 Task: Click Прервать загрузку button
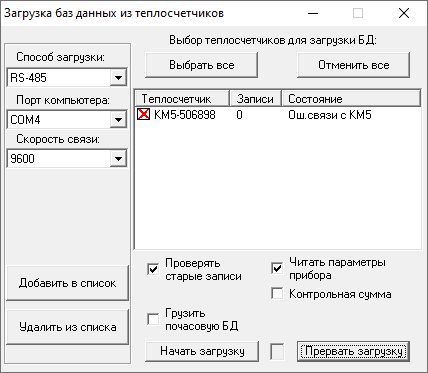(353, 351)
